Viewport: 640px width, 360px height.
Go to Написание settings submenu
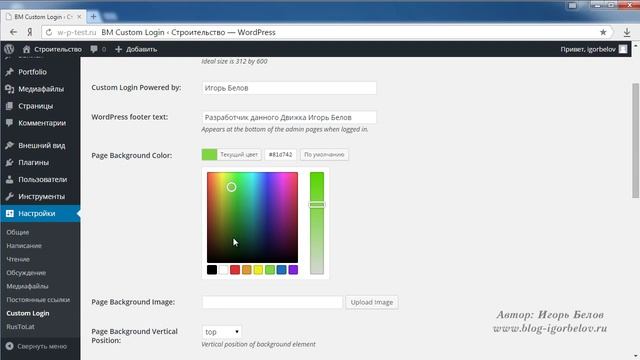[x=24, y=246]
